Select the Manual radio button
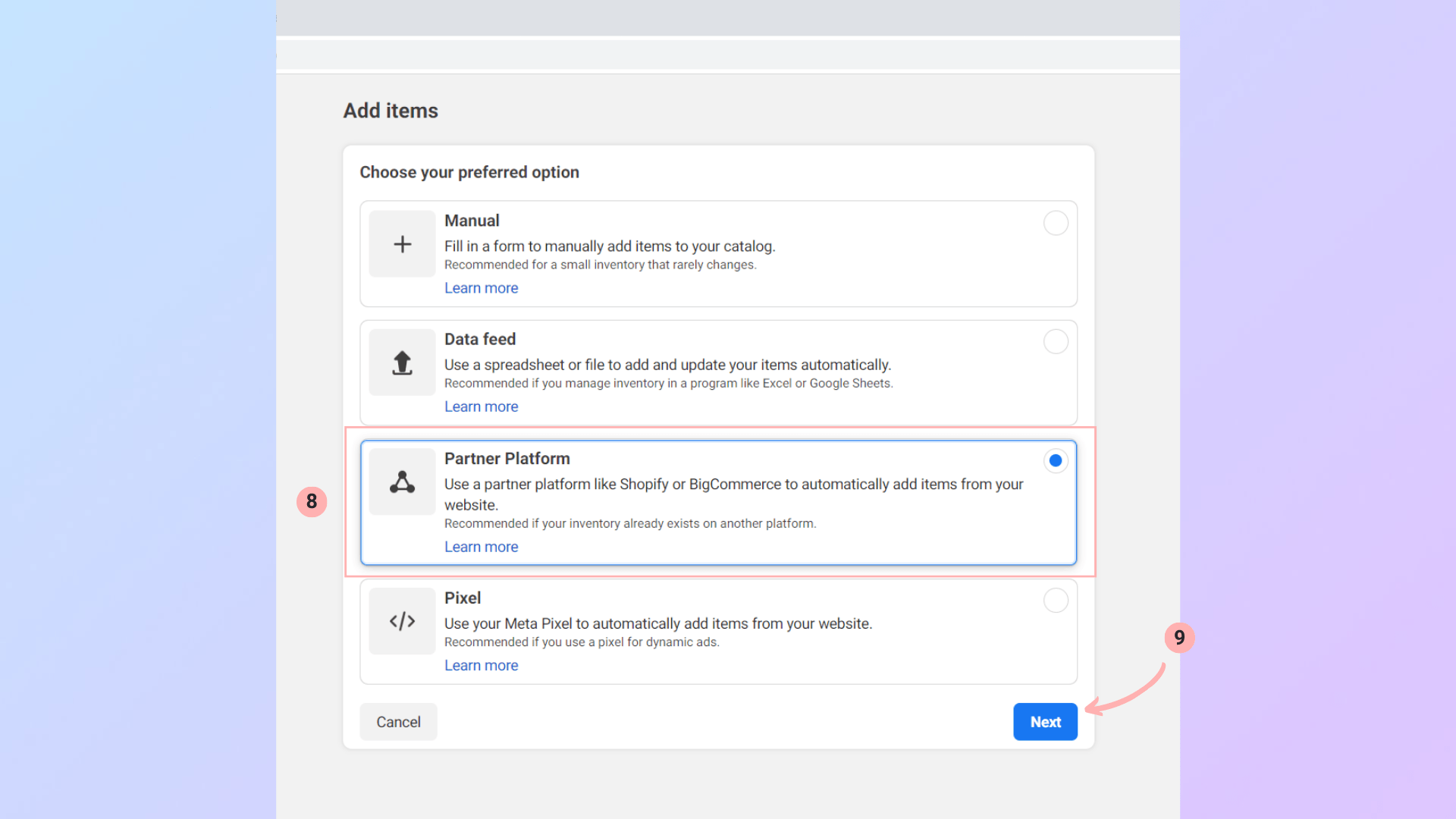Viewport: 1456px width, 819px height. coord(1056,223)
